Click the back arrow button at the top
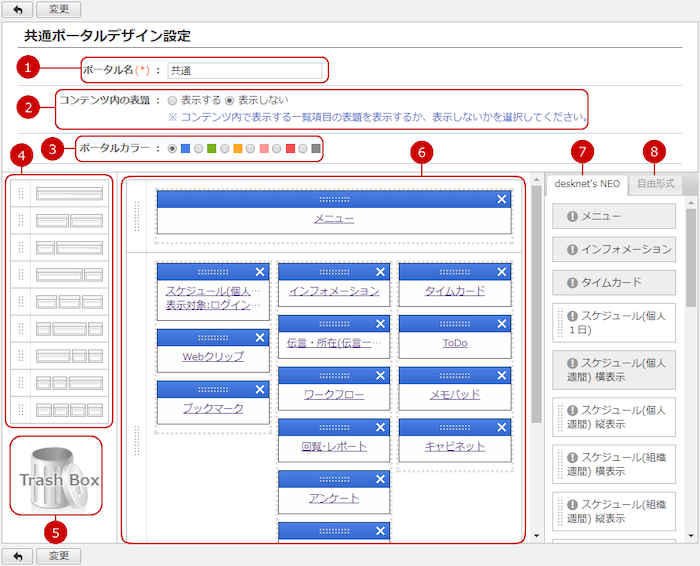Viewport: 700px width, 566px height. tap(17, 9)
